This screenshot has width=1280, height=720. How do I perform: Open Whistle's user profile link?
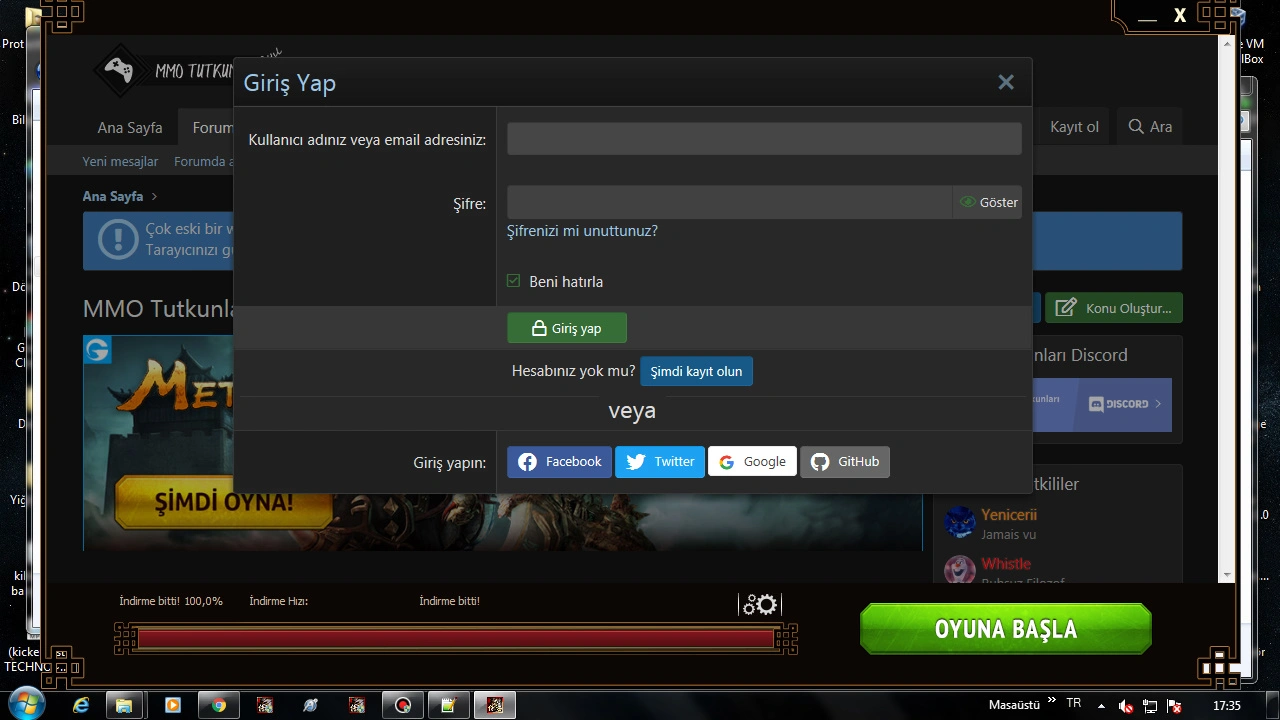click(1006, 564)
